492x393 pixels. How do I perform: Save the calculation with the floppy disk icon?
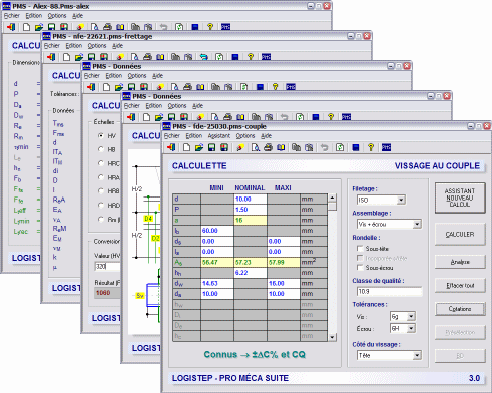click(211, 147)
